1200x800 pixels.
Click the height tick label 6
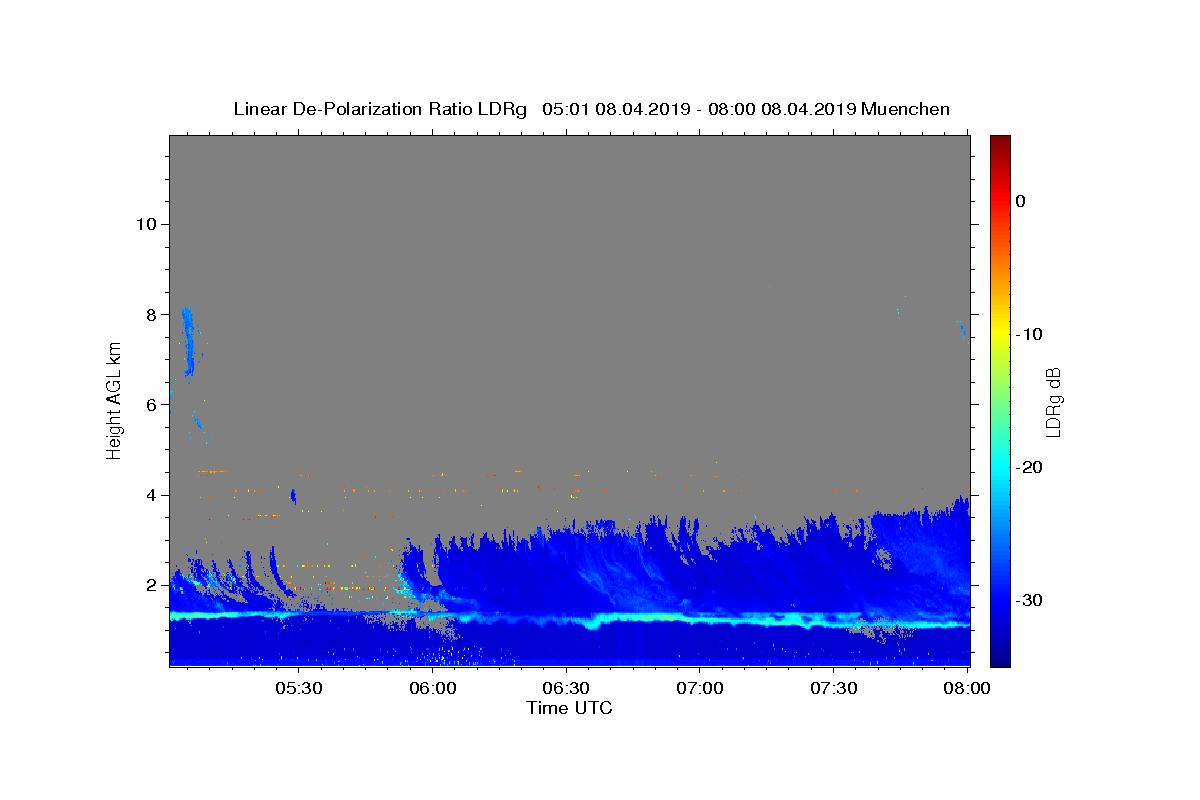point(151,404)
